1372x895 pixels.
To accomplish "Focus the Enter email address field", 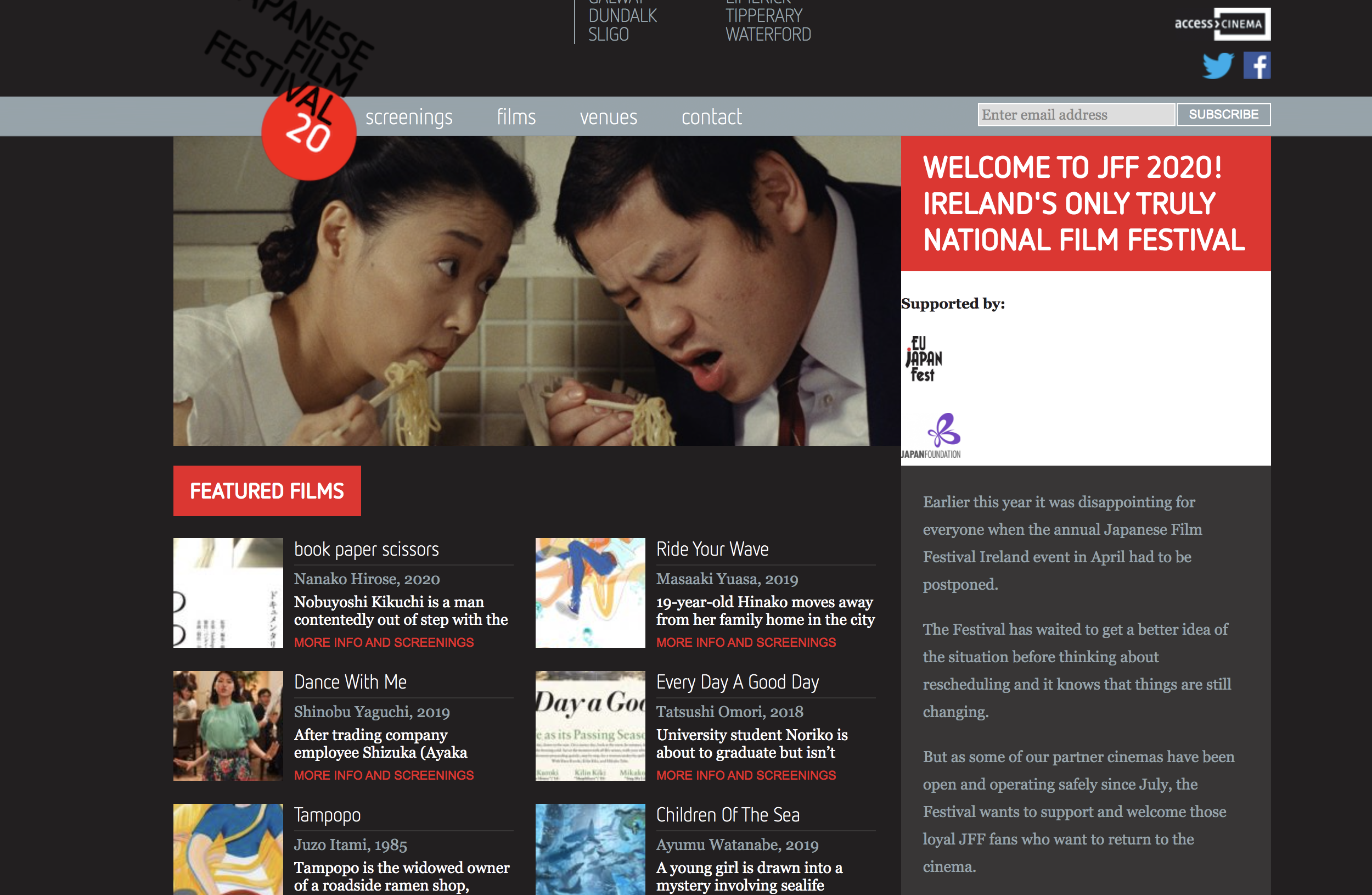I will point(1076,115).
